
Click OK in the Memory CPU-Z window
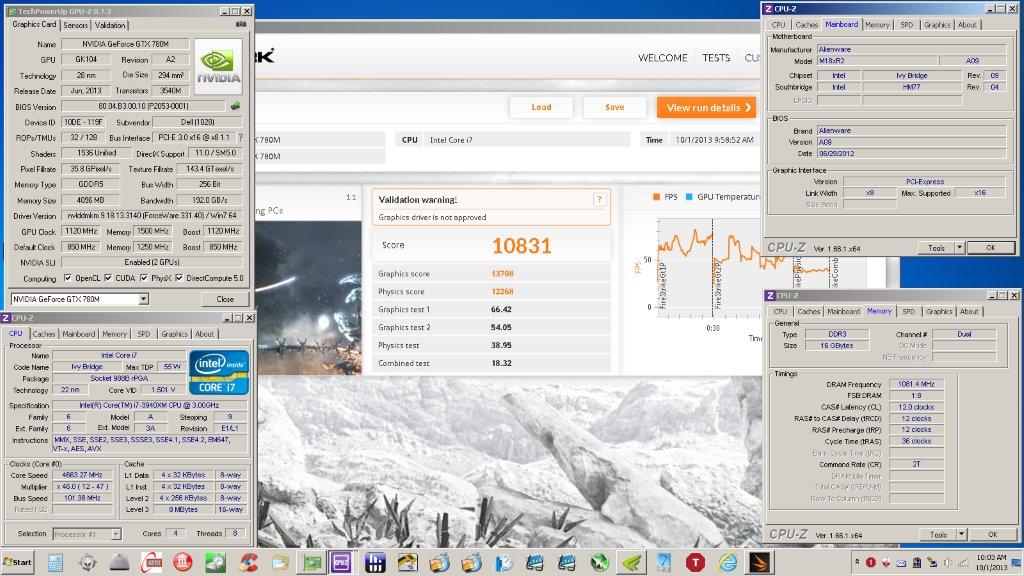pyautogui.click(x=993, y=534)
